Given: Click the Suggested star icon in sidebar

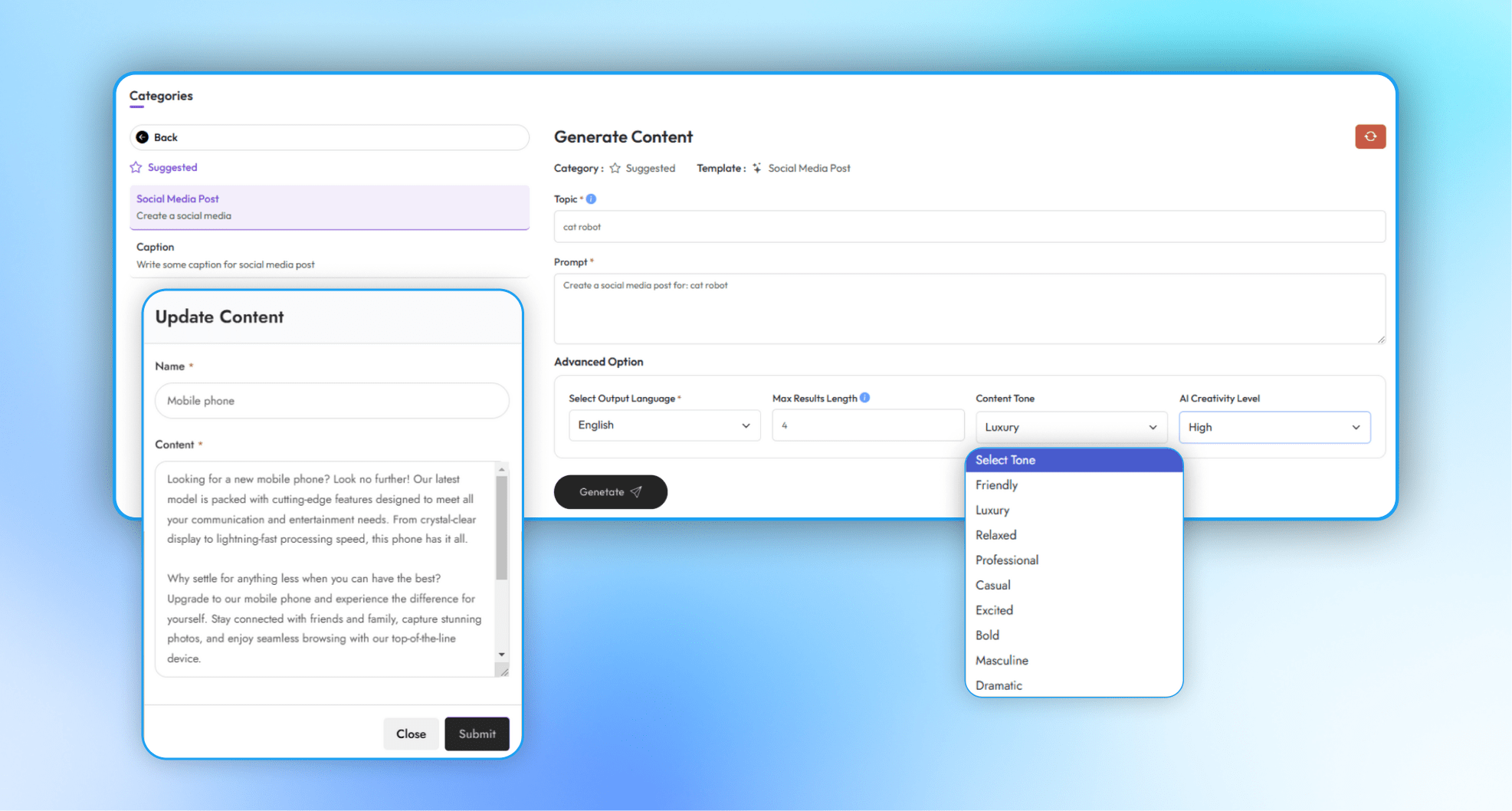Looking at the screenshot, I should [136, 167].
